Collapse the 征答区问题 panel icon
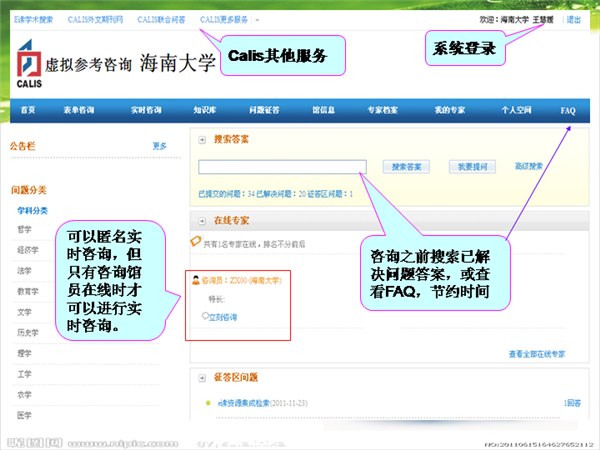600x450 pixels. 202,378
